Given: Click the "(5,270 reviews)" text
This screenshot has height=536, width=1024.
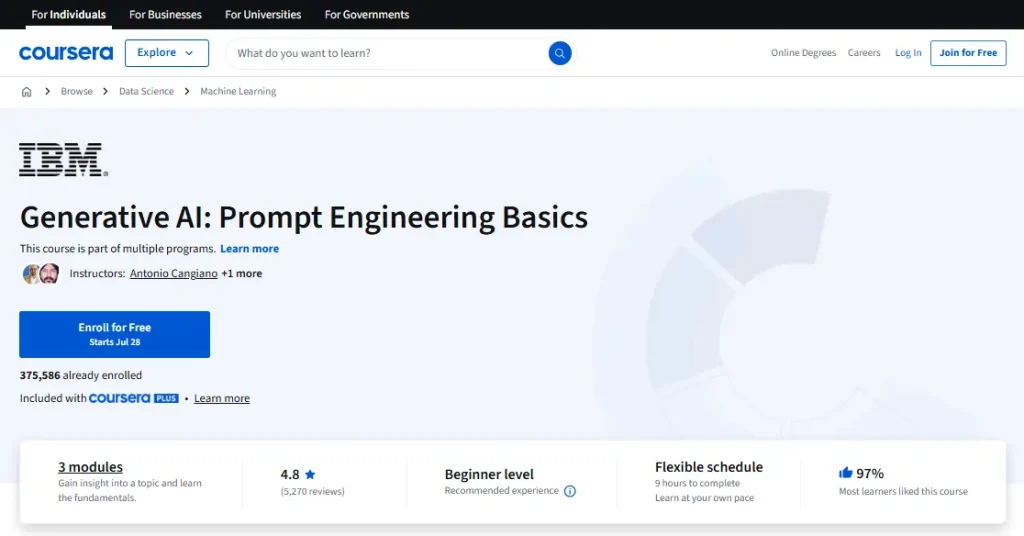Looking at the screenshot, I should (312, 492).
